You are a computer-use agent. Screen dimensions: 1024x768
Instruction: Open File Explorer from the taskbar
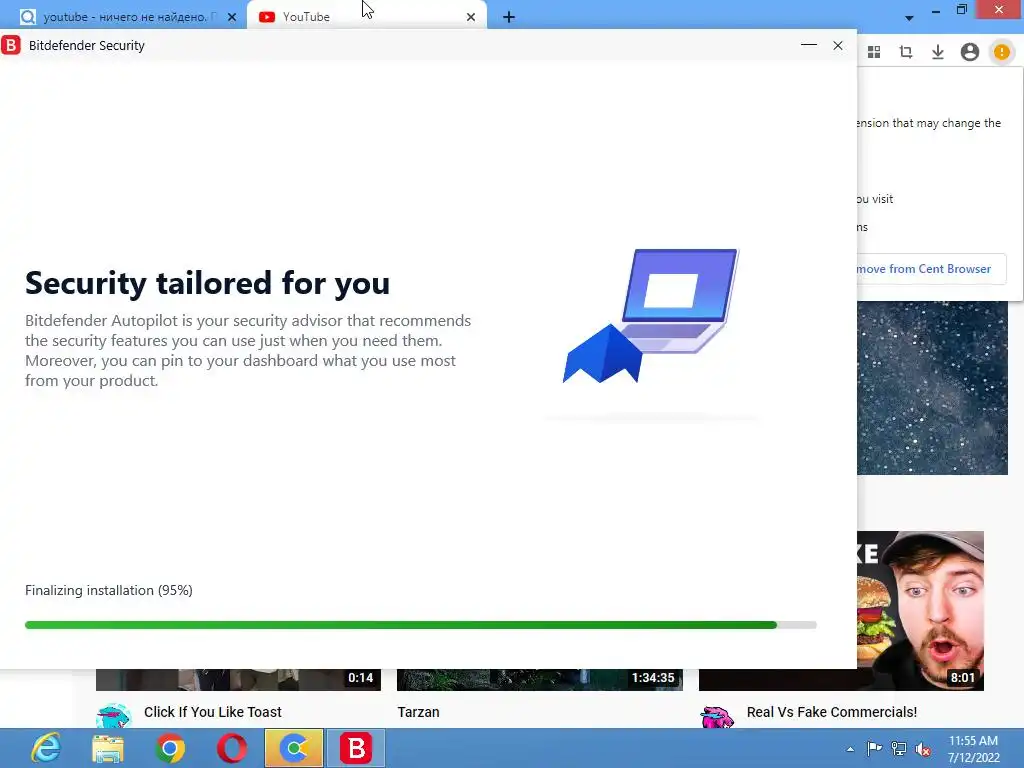pos(108,748)
